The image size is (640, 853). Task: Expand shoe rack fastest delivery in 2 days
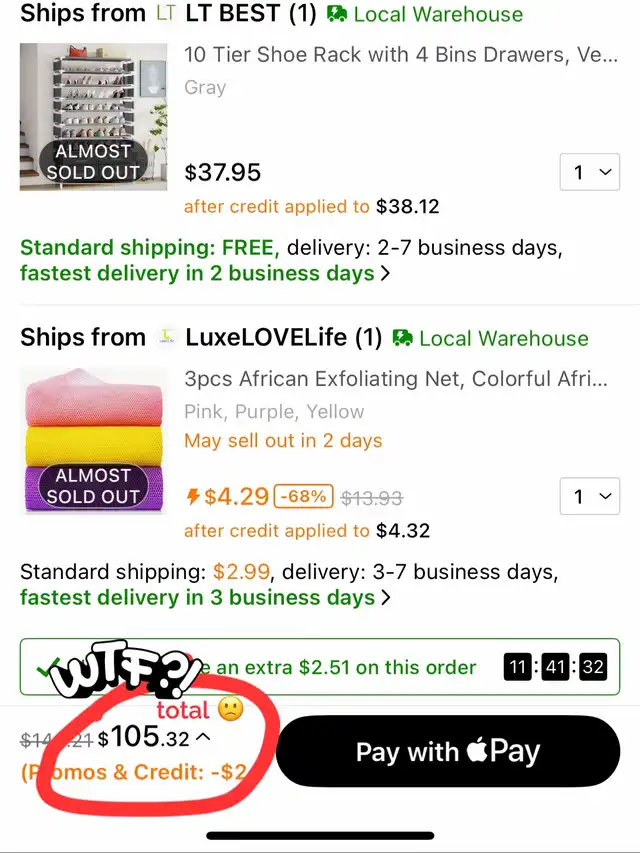[x=205, y=273]
